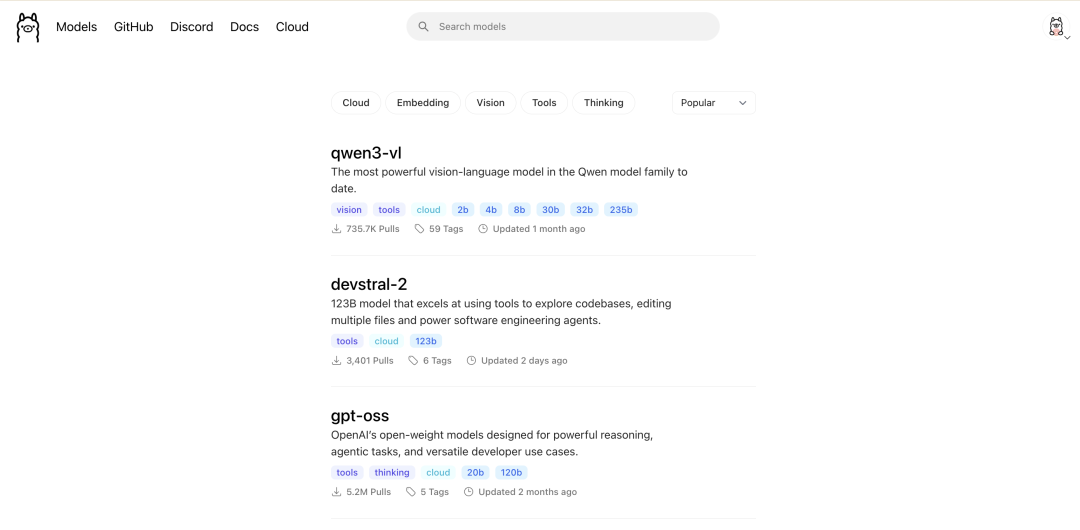The width and height of the screenshot is (1080, 530).
Task: Click the tools tag on gpt-oss
Action: coord(347,473)
